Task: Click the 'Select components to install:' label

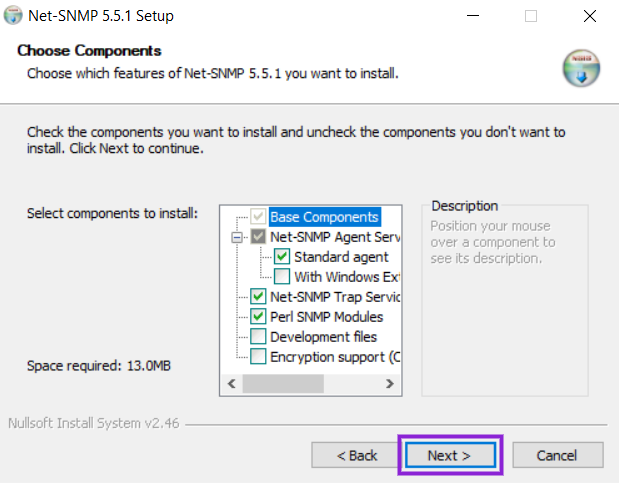Action: tap(112, 213)
